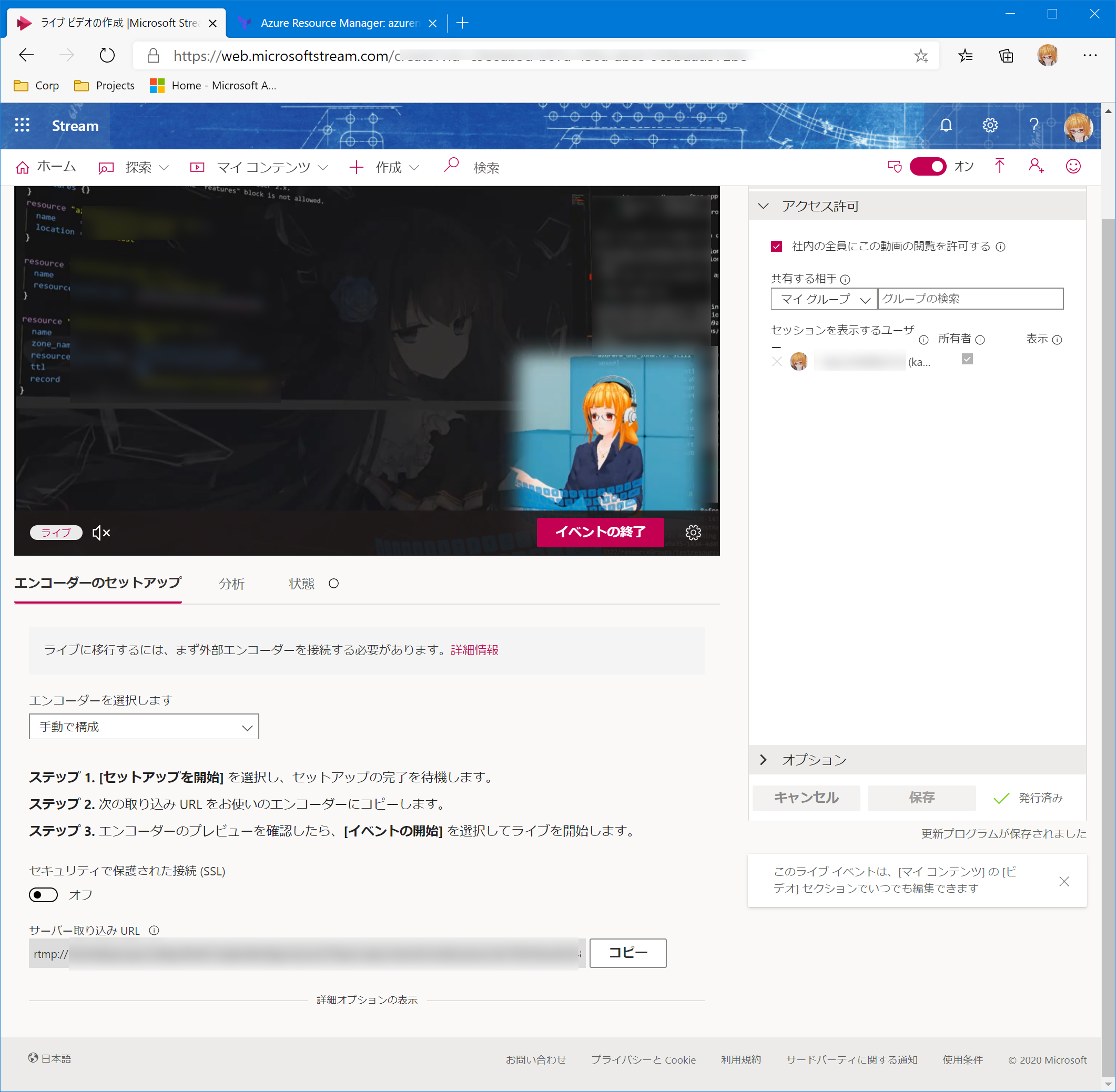The image size is (1116, 1092).
Task: Open the encoder selection dropdown
Action: [144, 727]
